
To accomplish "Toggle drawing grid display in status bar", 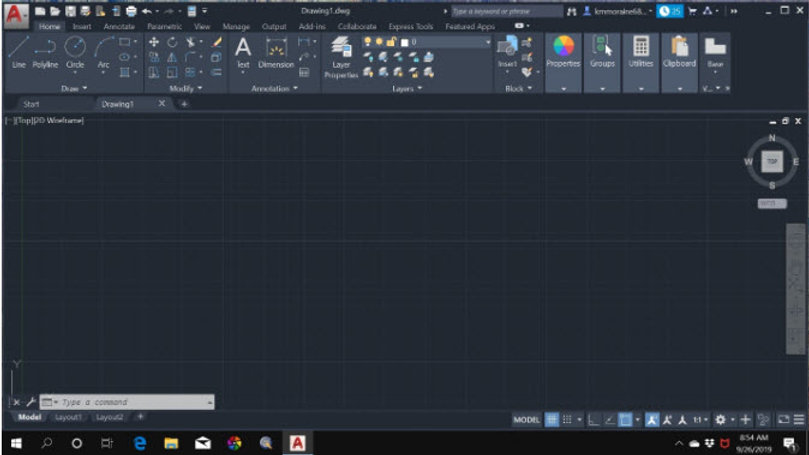I will pyautogui.click(x=552, y=419).
